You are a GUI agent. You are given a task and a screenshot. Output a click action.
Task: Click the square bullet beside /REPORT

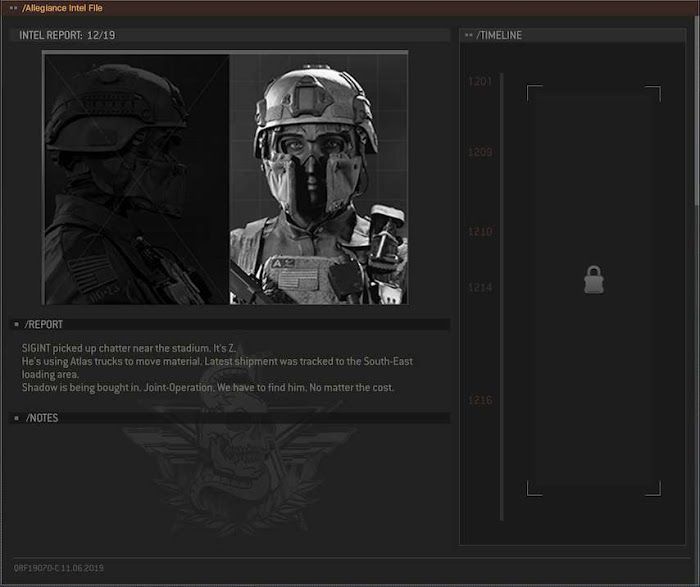pos(17,324)
